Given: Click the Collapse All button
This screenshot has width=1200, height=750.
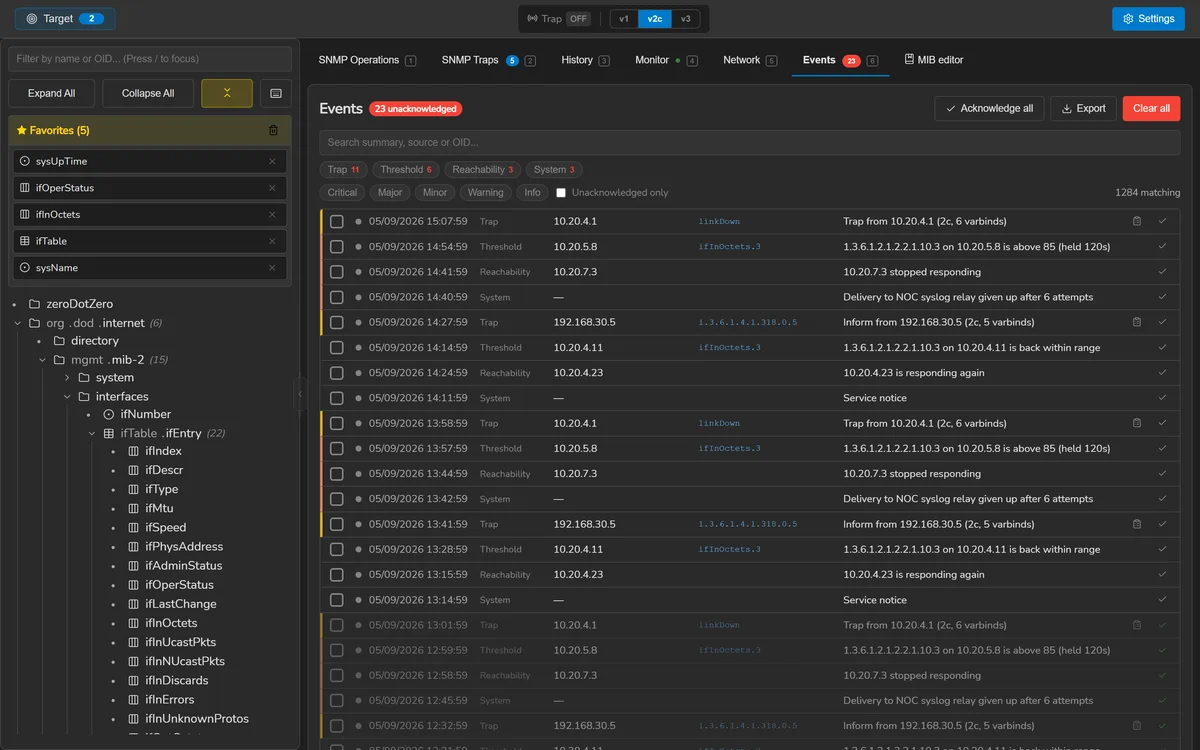Looking at the screenshot, I should 148,93.
